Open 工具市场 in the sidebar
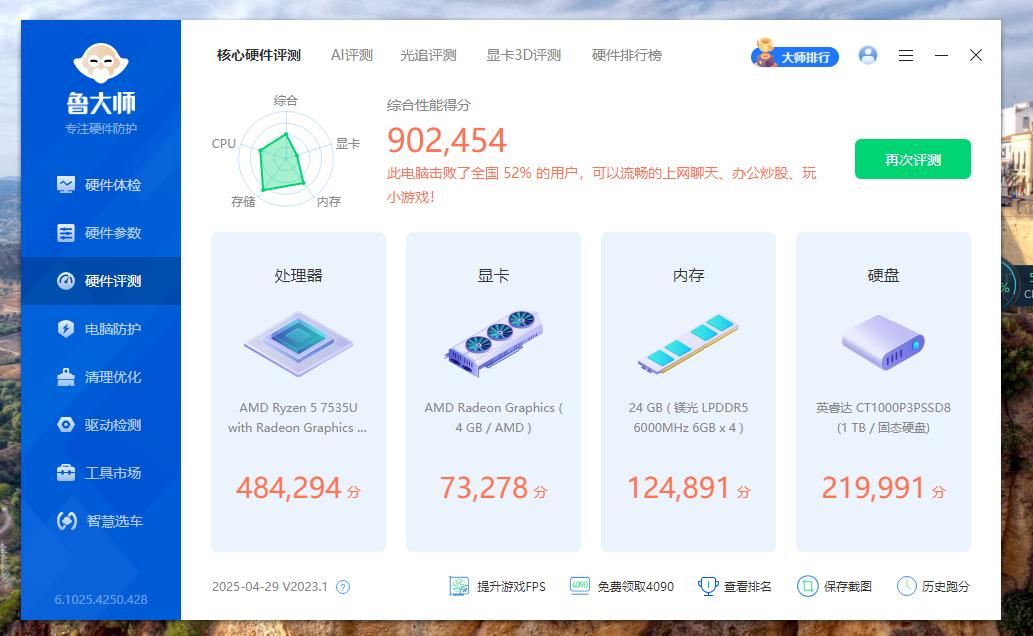 click(101, 473)
